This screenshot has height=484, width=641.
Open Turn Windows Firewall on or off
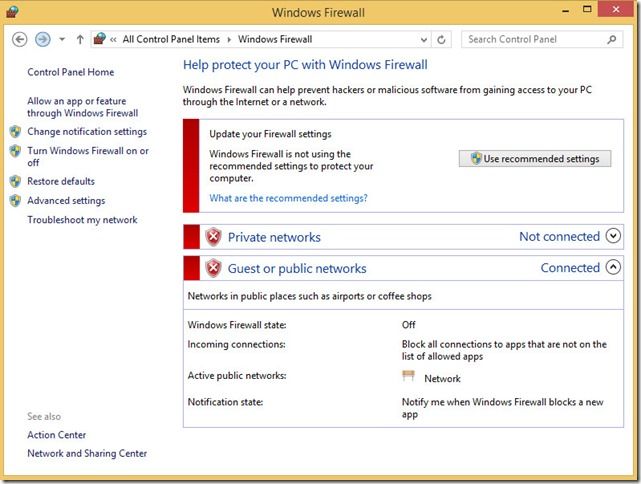(88, 157)
